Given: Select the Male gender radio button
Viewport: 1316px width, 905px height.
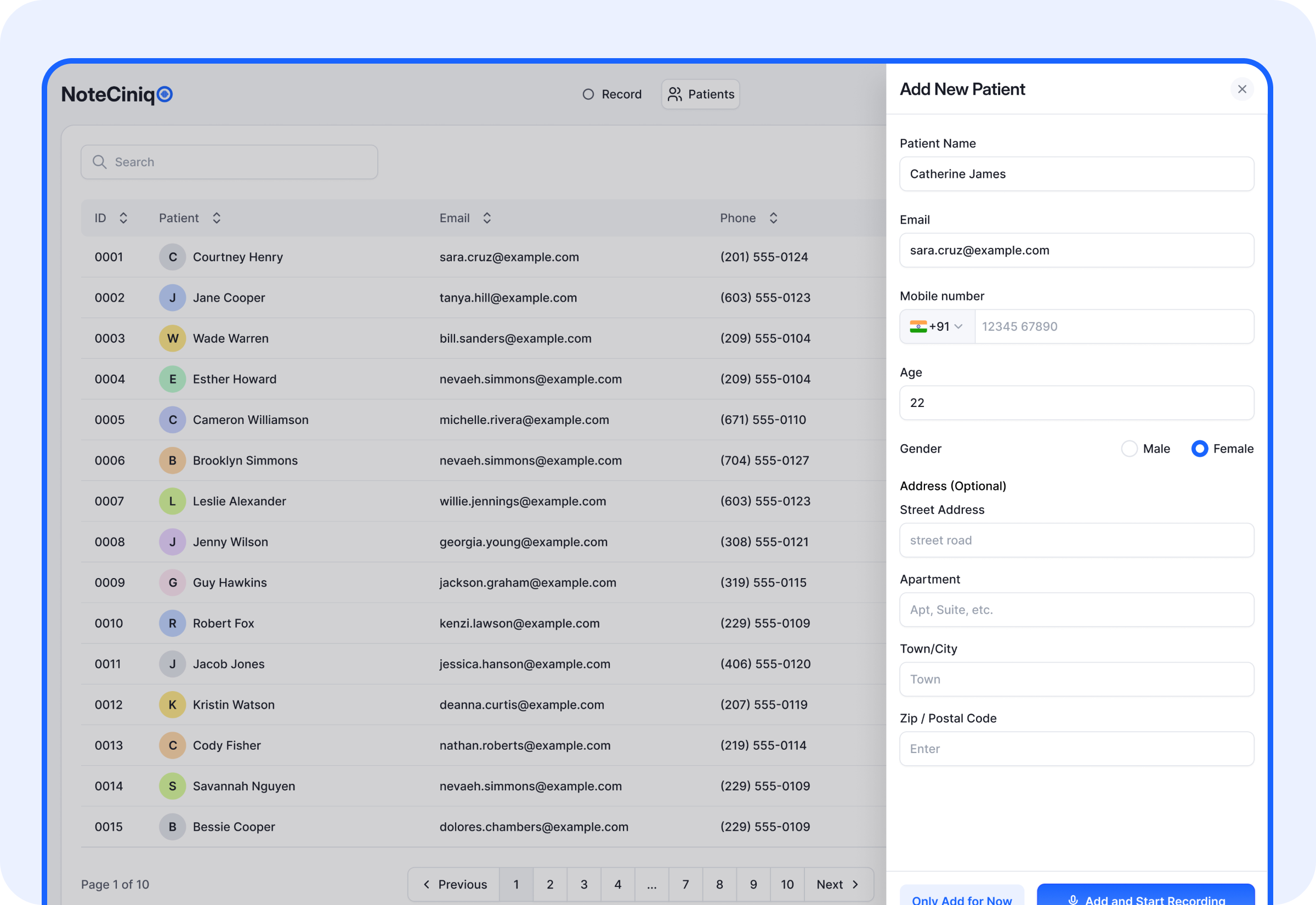Looking at the screenshot, I should click(x=1130, y=449).
